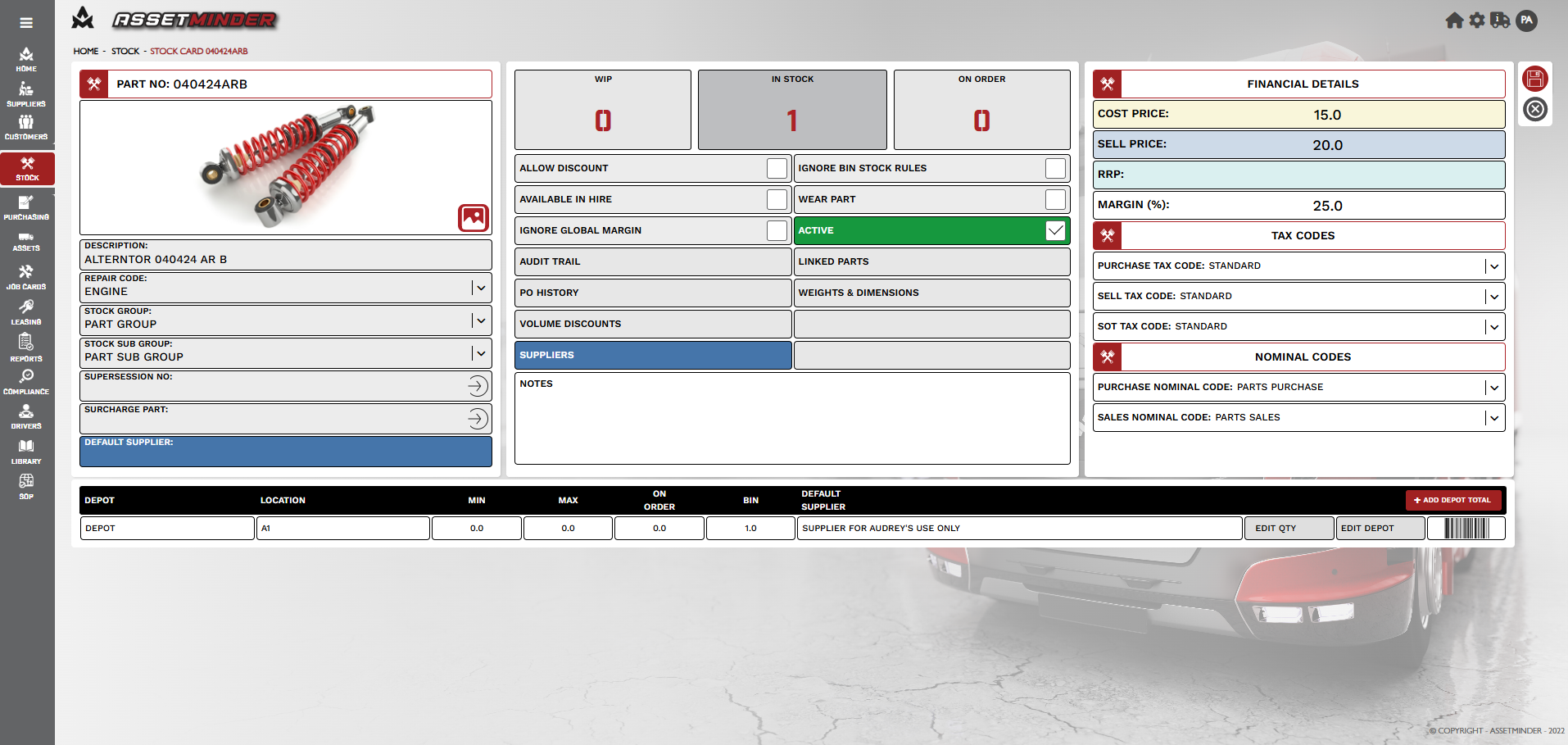Uncheck the Active checkbox
The width and height of the screenshot is (1568, 745).
click(x=1055, y=230)
